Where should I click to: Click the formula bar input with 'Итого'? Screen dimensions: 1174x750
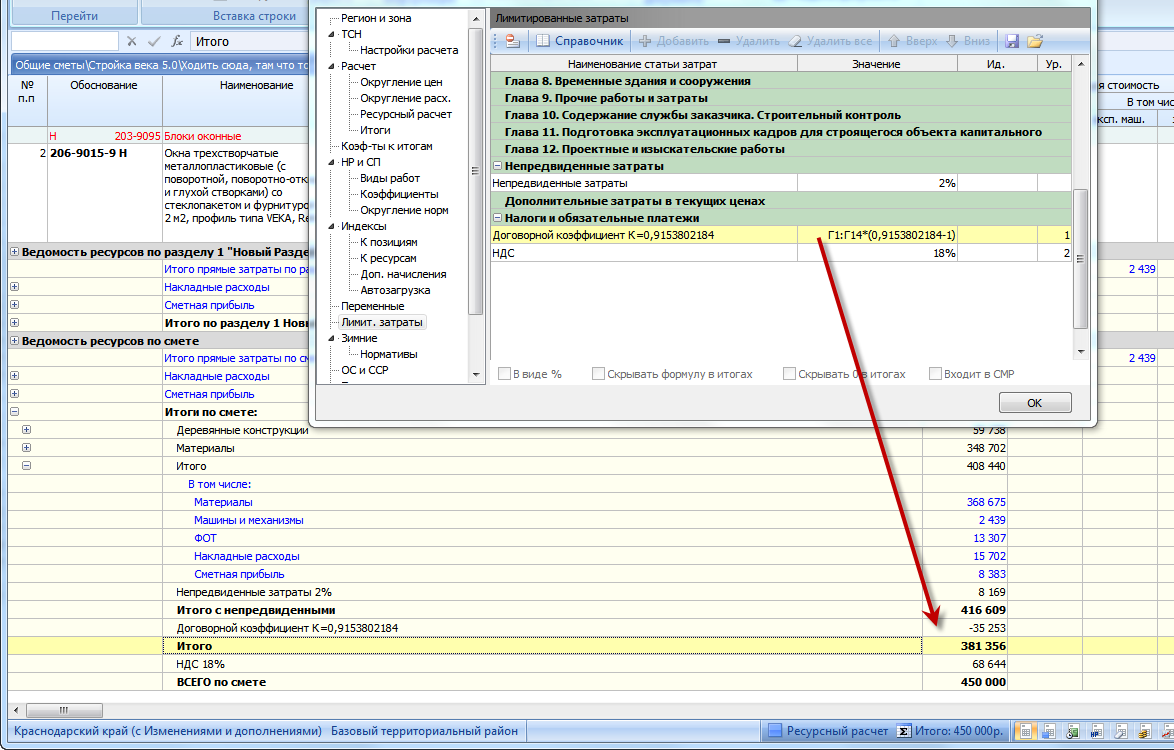click(x=250, y=41)
